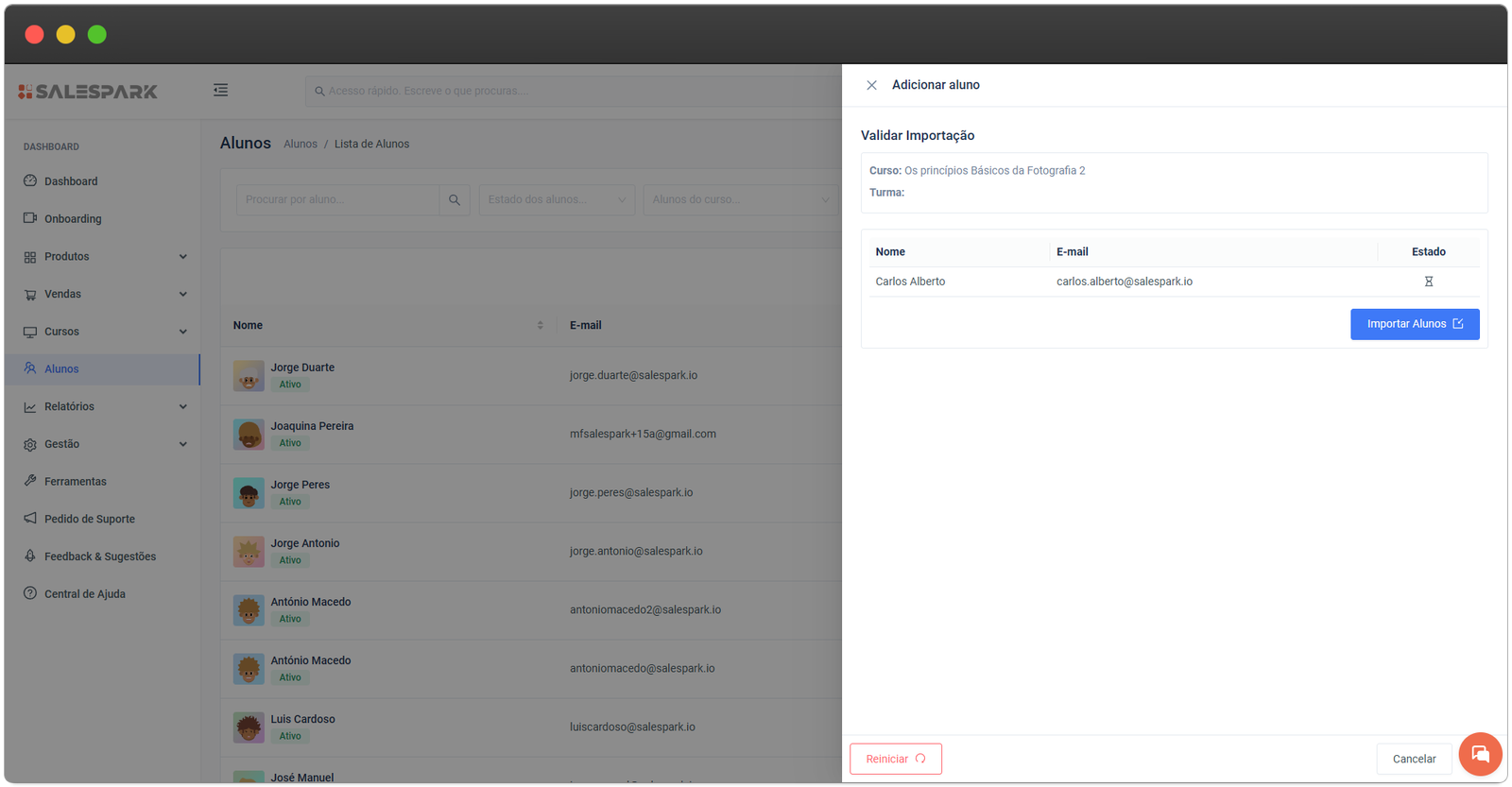
Task: Close the Adicionar aluno panel
Action: pyautogui.click(x=871, y=85)
